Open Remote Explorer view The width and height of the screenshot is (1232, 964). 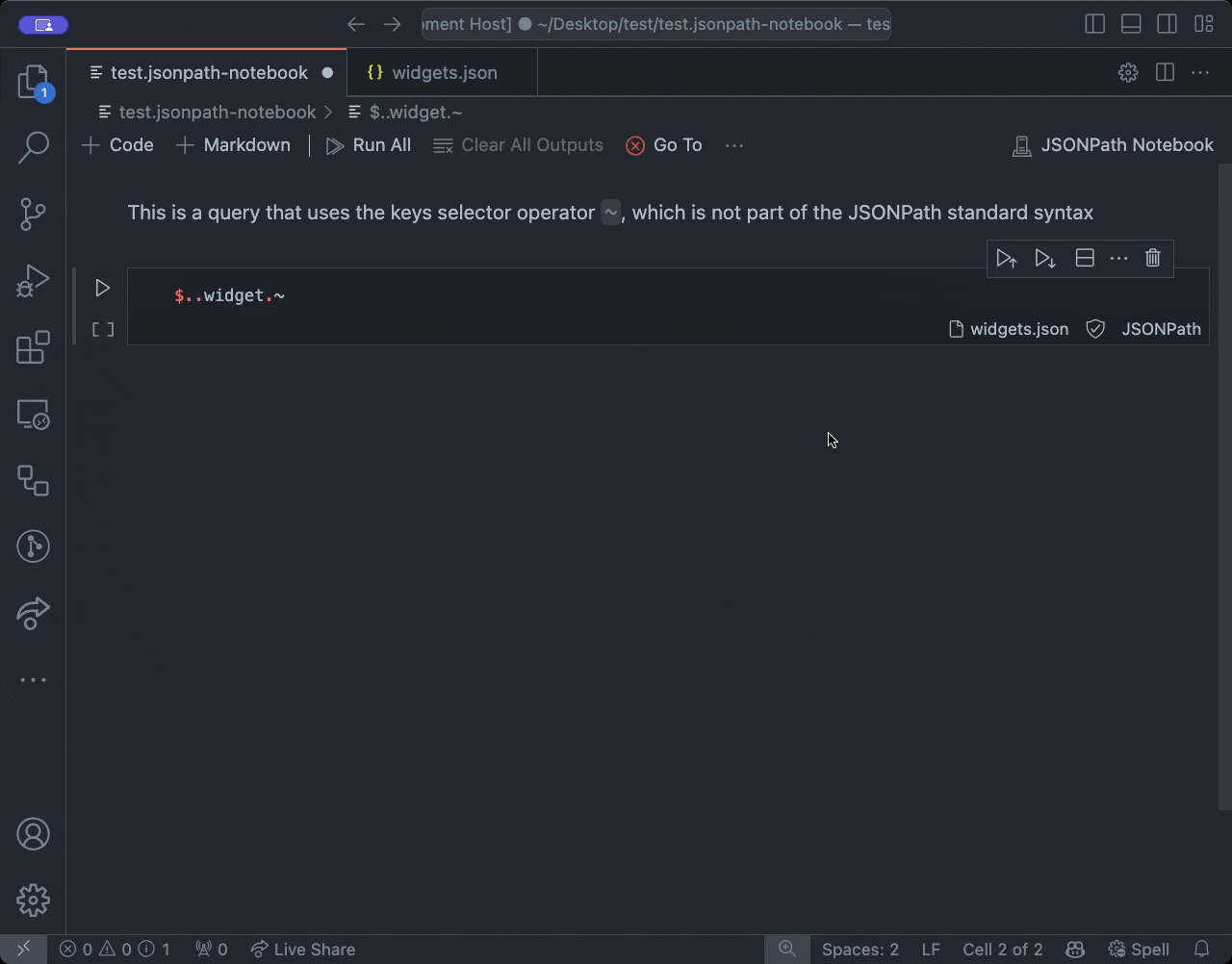point(34,415)
